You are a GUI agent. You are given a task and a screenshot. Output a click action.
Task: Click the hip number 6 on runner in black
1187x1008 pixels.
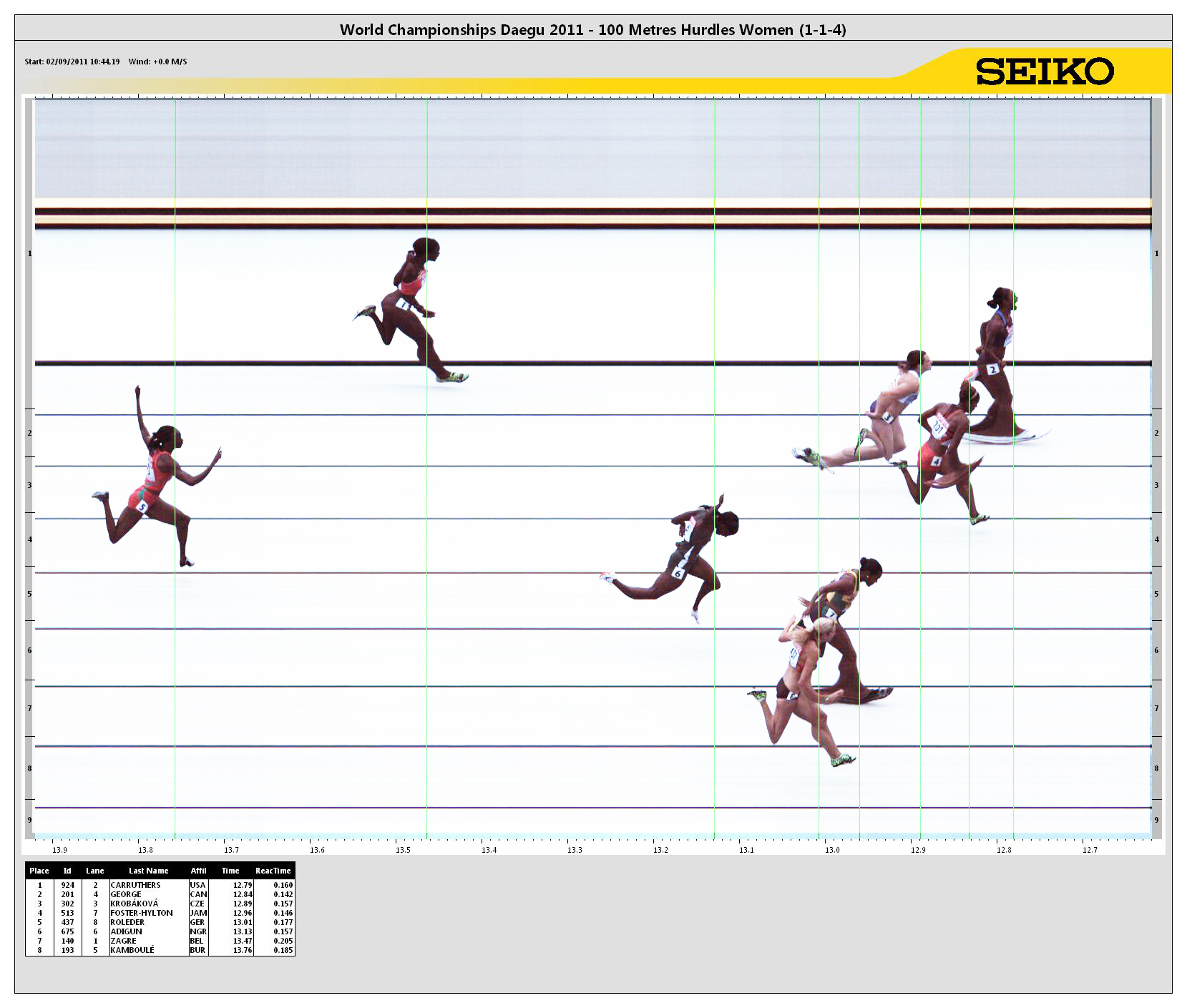(678, 572)
